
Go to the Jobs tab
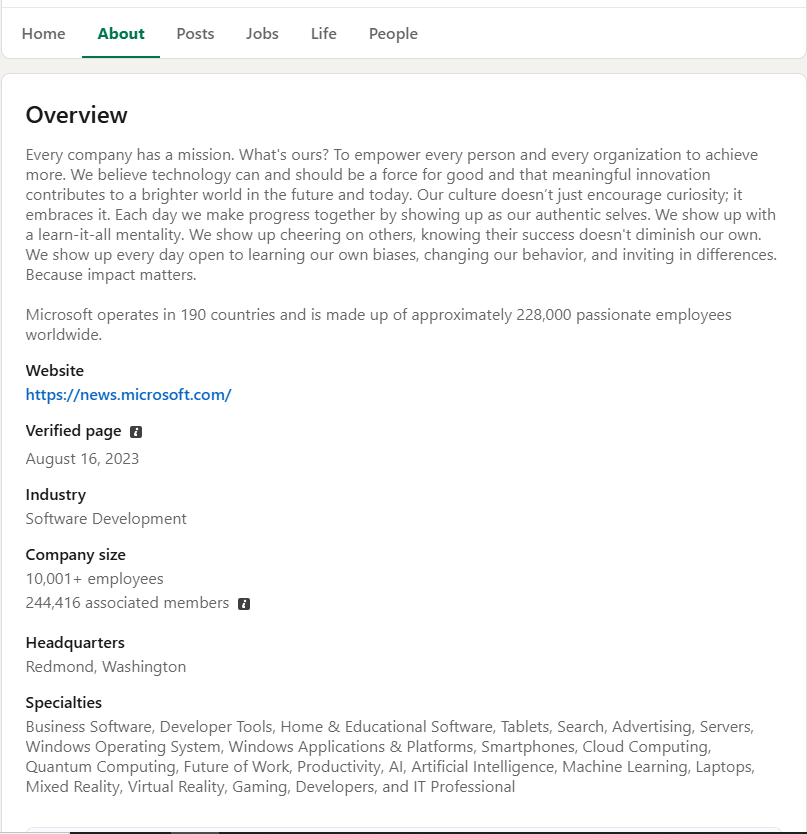[x=262, y=34]
